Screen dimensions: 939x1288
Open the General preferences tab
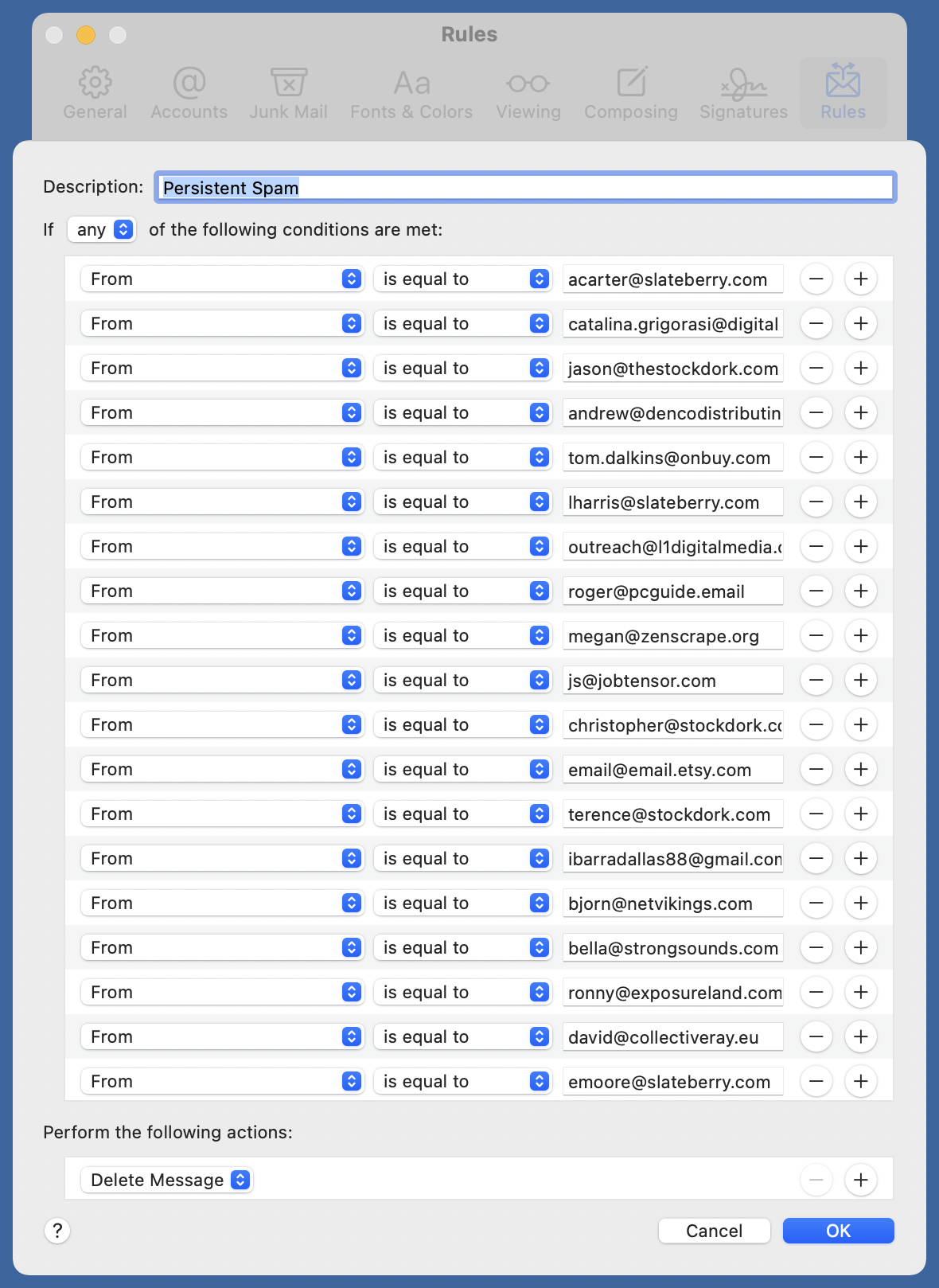click(x=95, y=93)
